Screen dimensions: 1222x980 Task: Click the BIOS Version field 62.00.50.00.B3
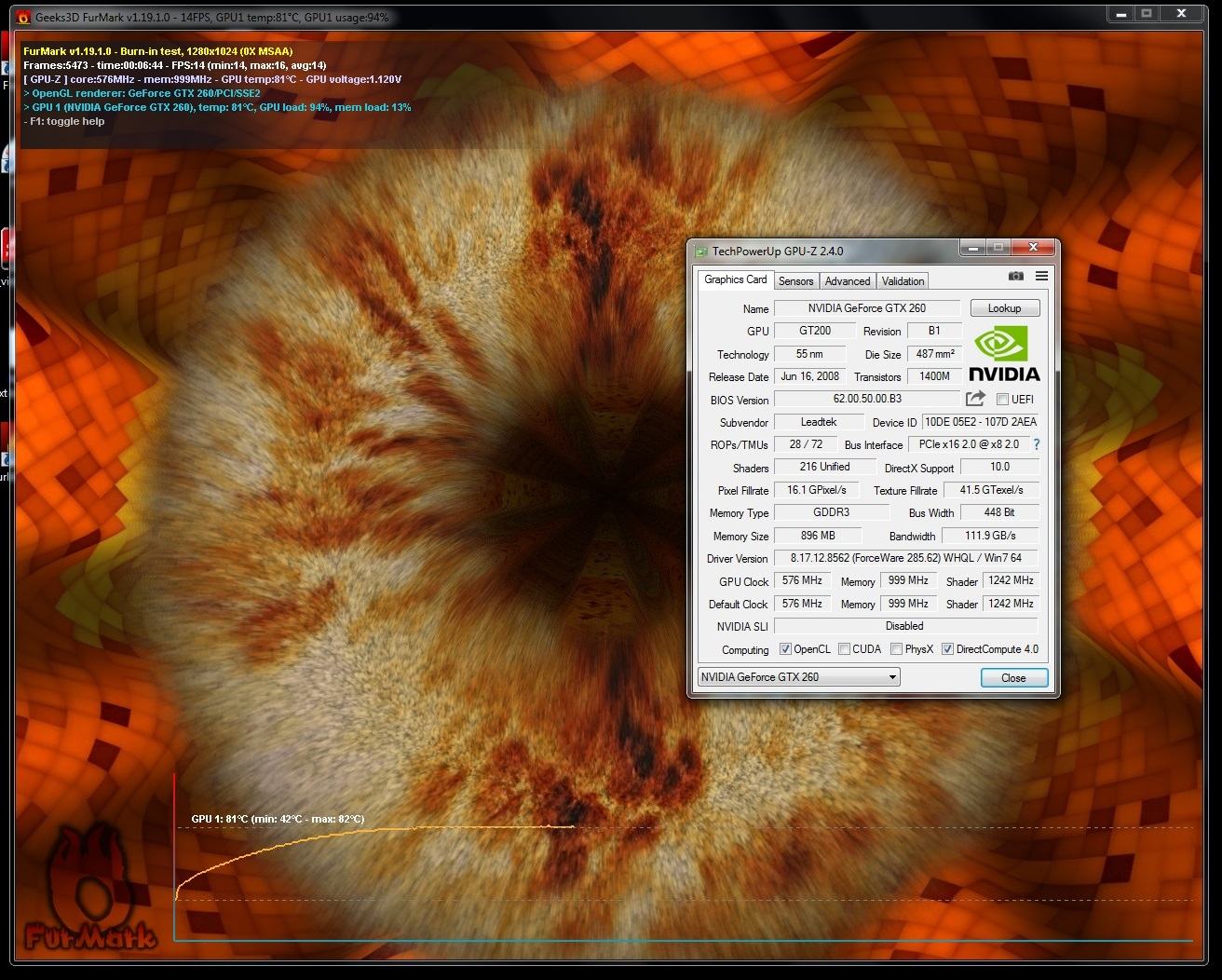point(867,399)
